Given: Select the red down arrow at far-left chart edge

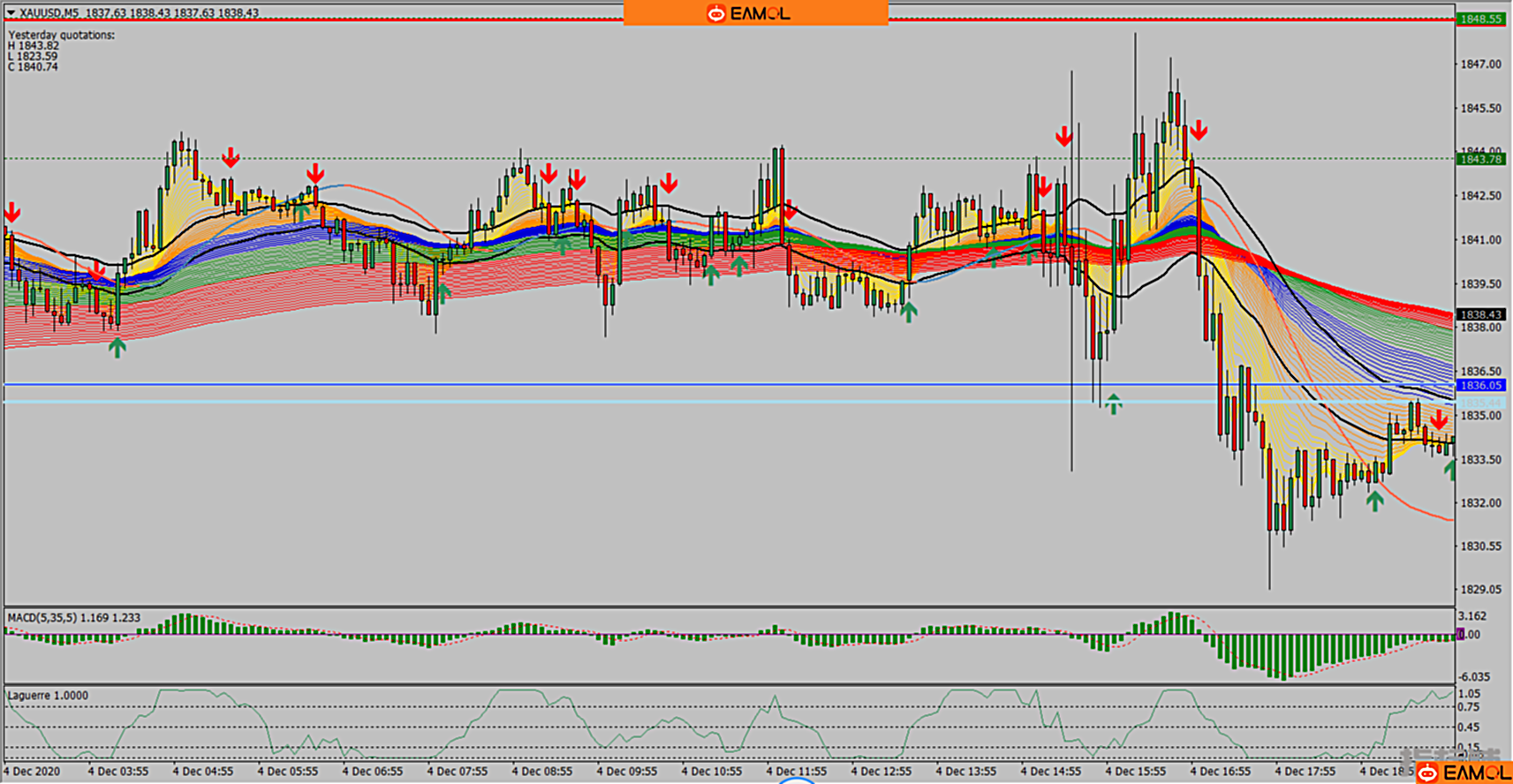Looking at the screenshot, I should point(12,213).
